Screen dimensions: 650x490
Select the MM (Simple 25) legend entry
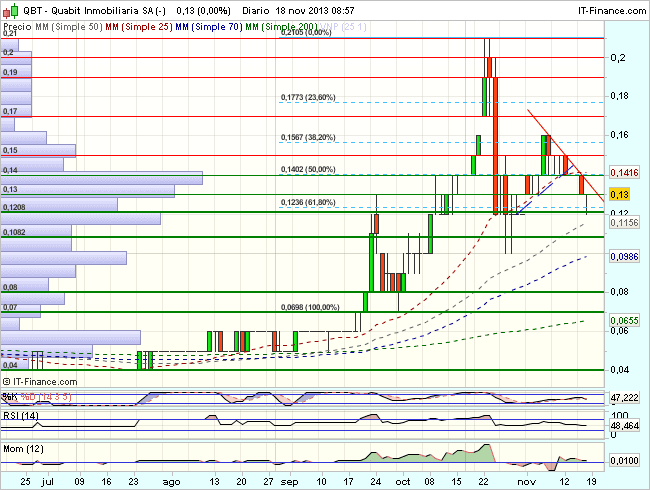pyautogui.click(x=139, y=27)
